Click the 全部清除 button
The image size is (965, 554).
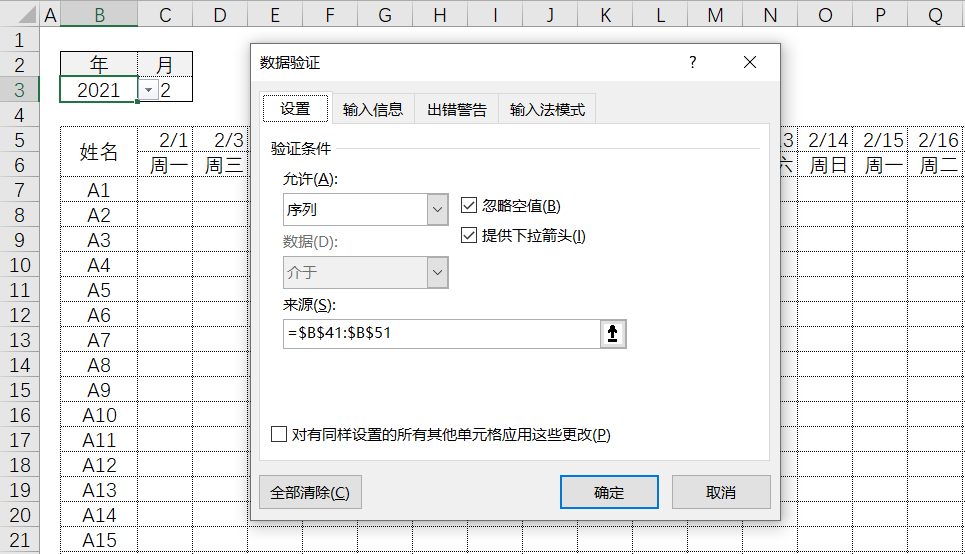coord(310,492)
